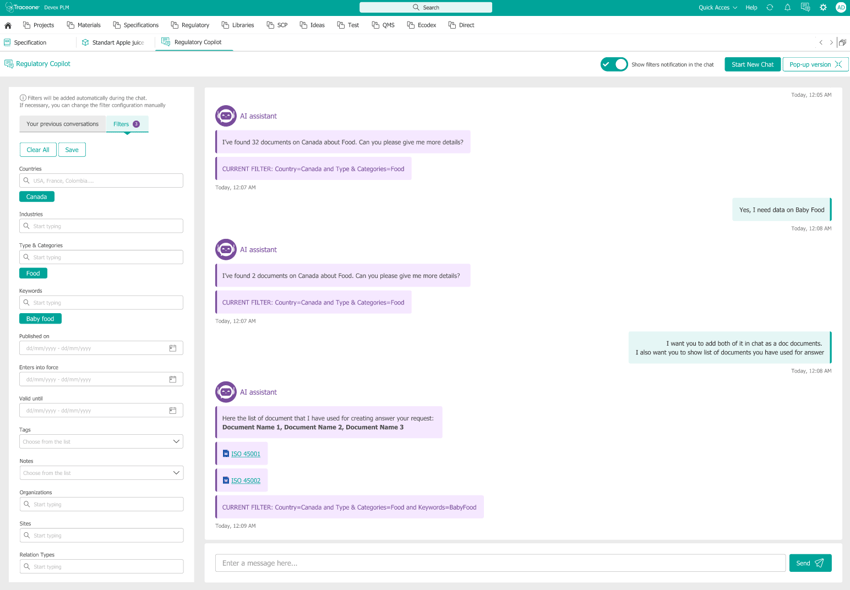Viewport: 850px width, 590px height.
Task: Click the AD user avatar
Action: pos(841,7)
